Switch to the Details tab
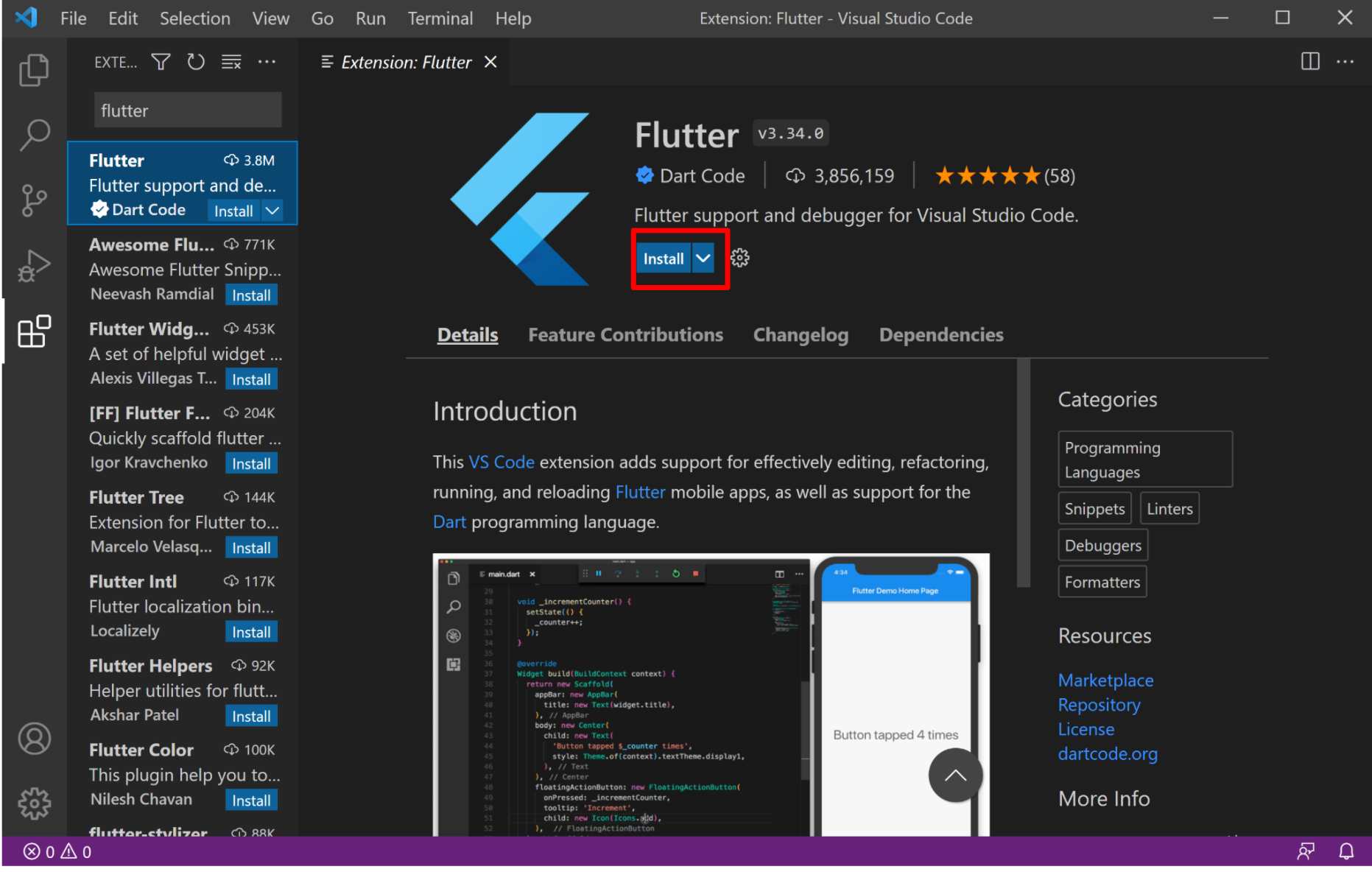This screenshot has width=1372, height=872. (x=468, y=335)
